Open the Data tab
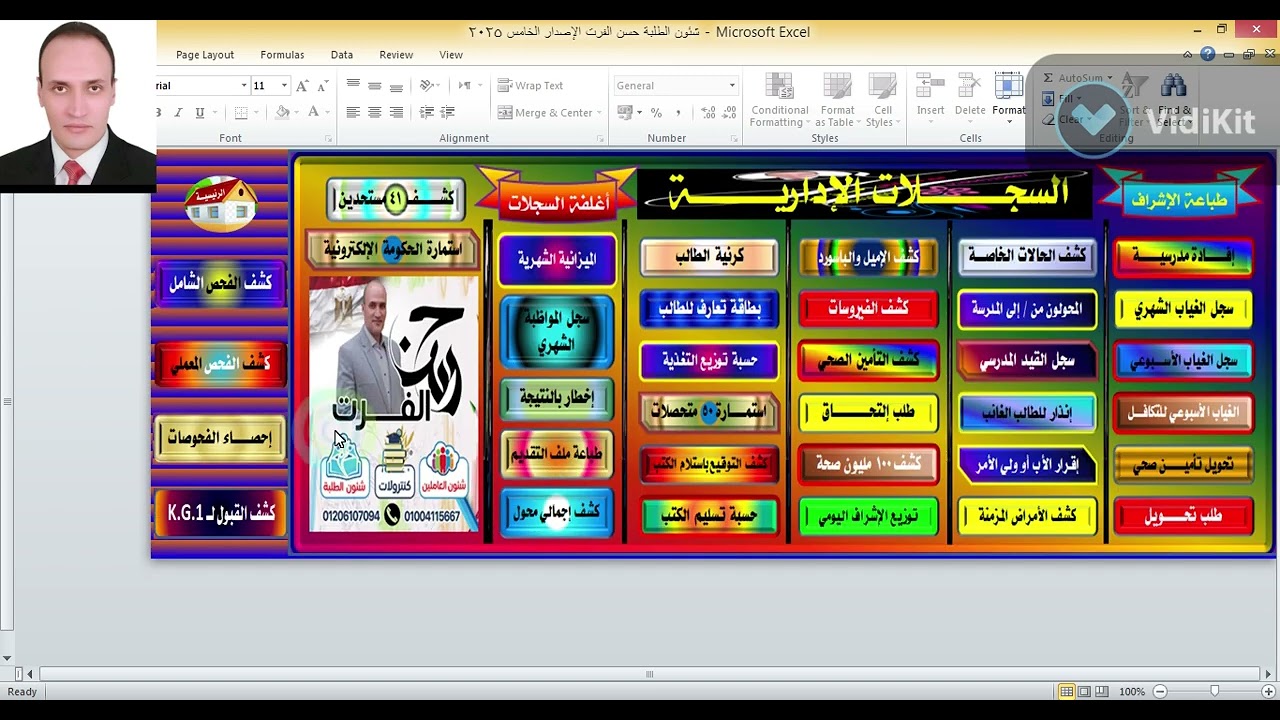 pos(342,55)
